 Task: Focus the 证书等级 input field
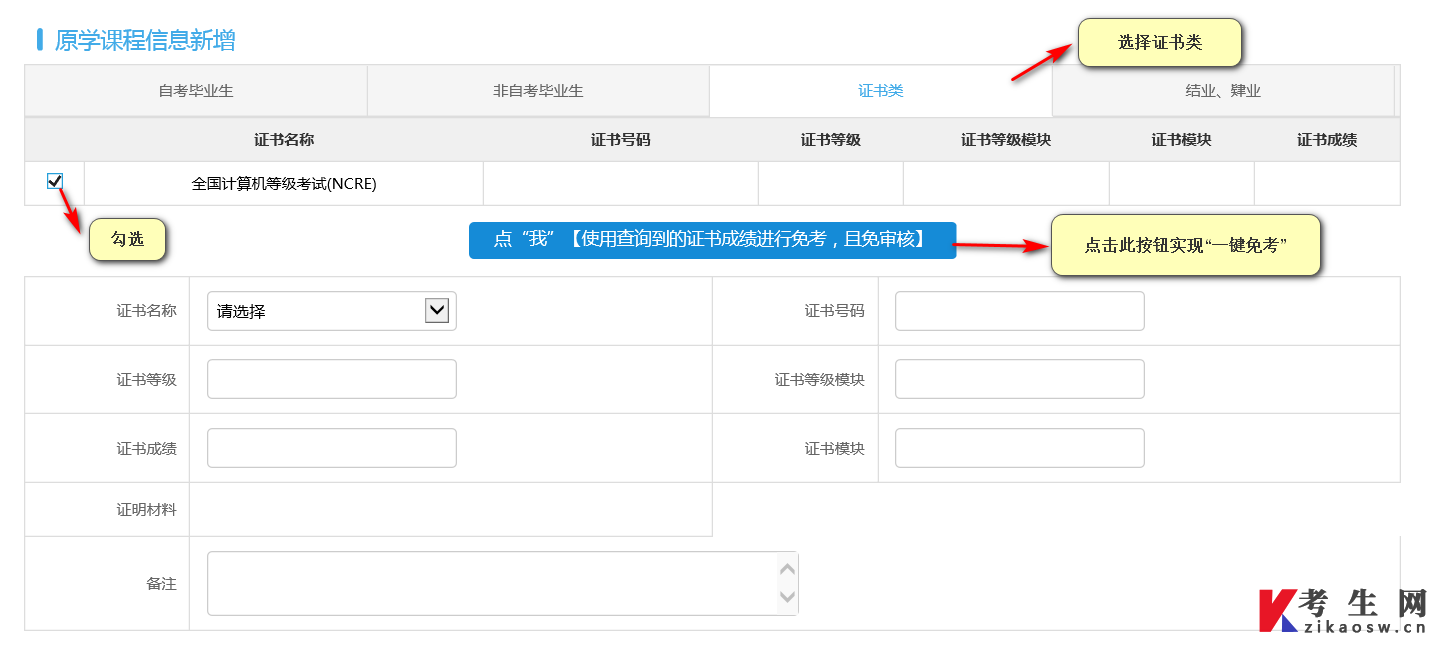tap(332, 379)
